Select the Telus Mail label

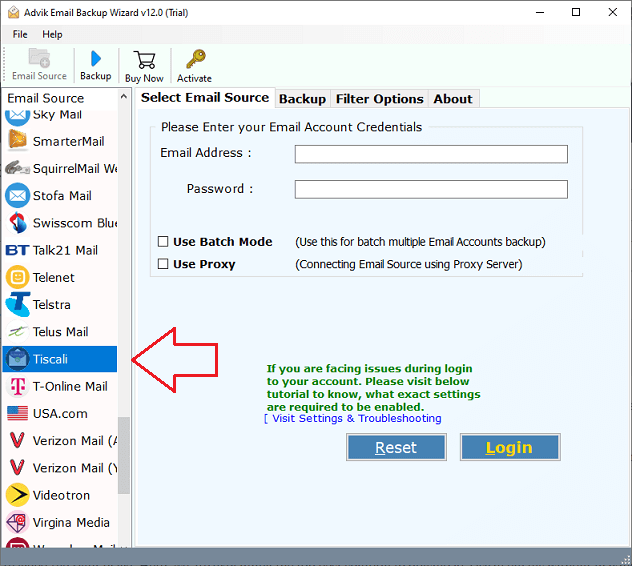point(60,332)
